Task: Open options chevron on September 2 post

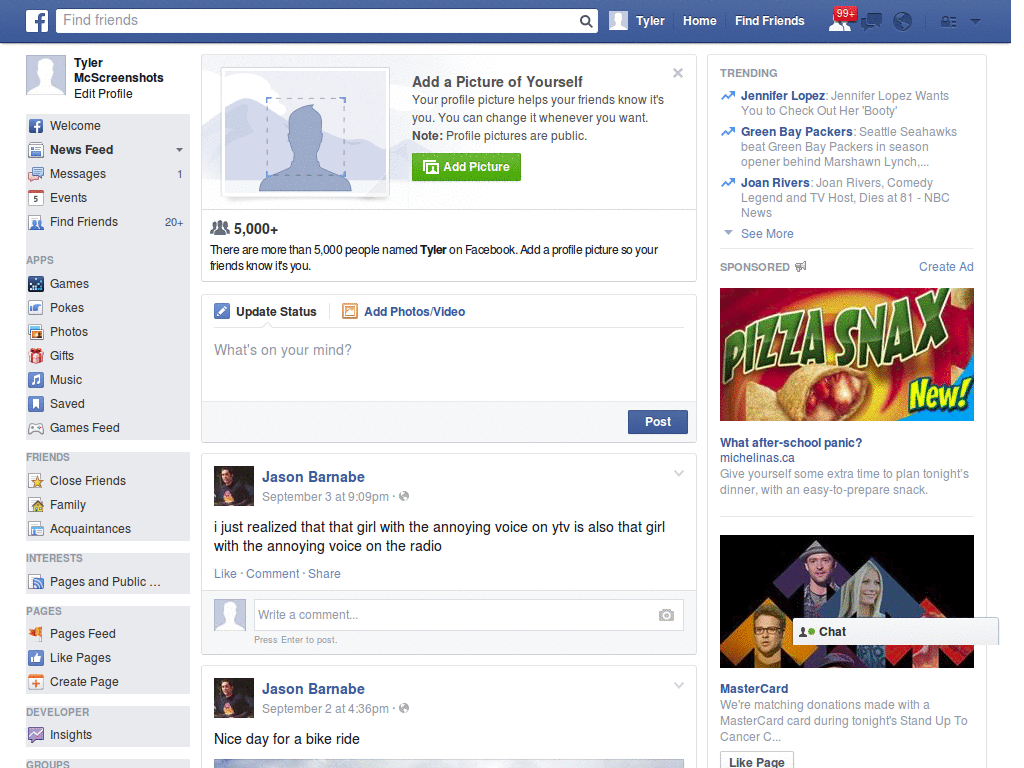Action: (x=679, y=685)
